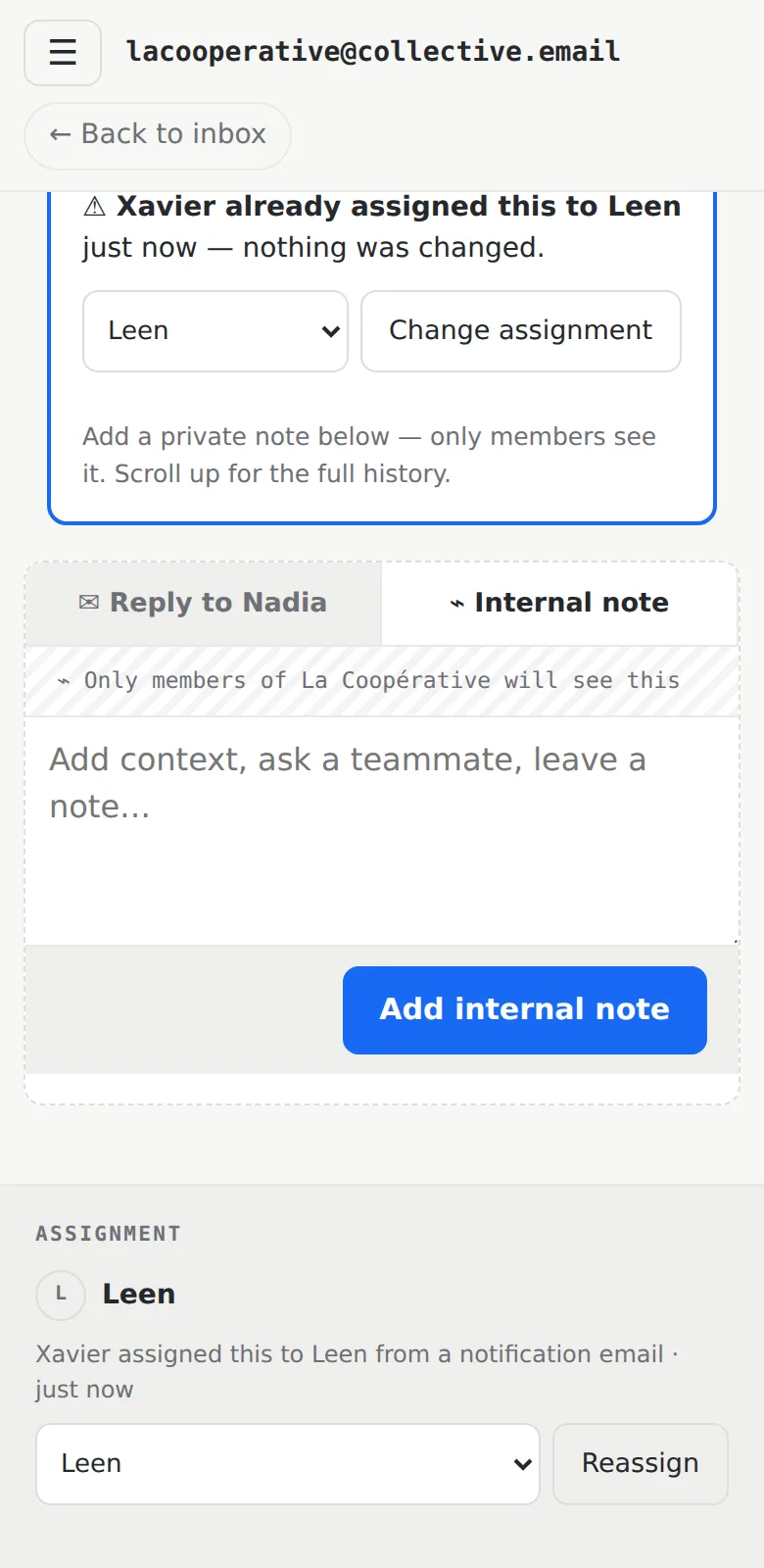764x1568 pixels.
Task: Focus the internal note text area
Action: pyautogui.click(x=382, y=831)
